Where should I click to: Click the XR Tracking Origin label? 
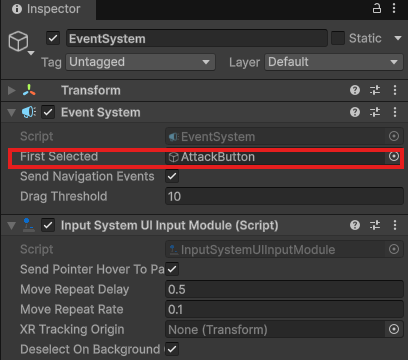click(72, 329)
